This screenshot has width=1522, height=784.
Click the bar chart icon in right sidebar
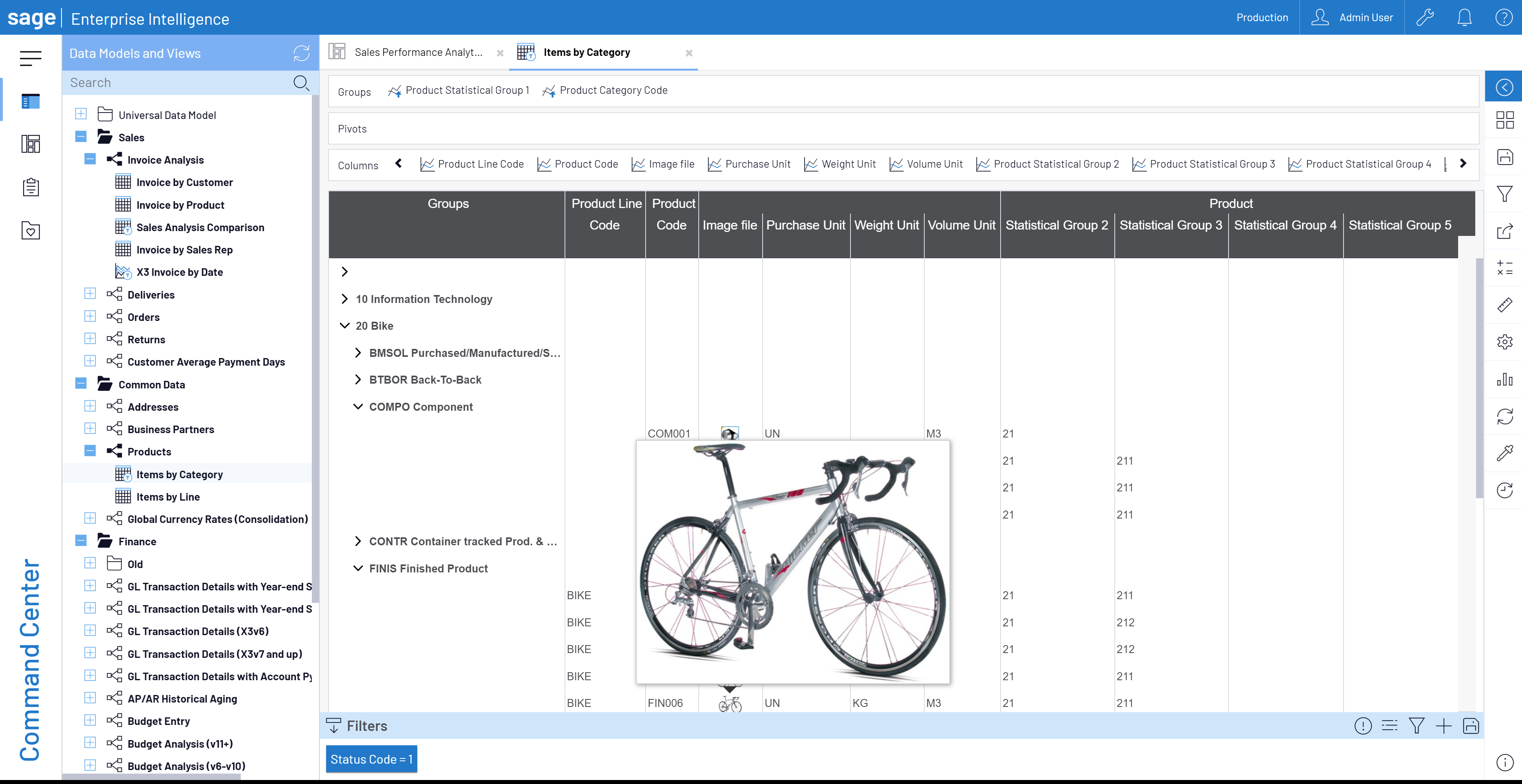(x=1504, y=379)
